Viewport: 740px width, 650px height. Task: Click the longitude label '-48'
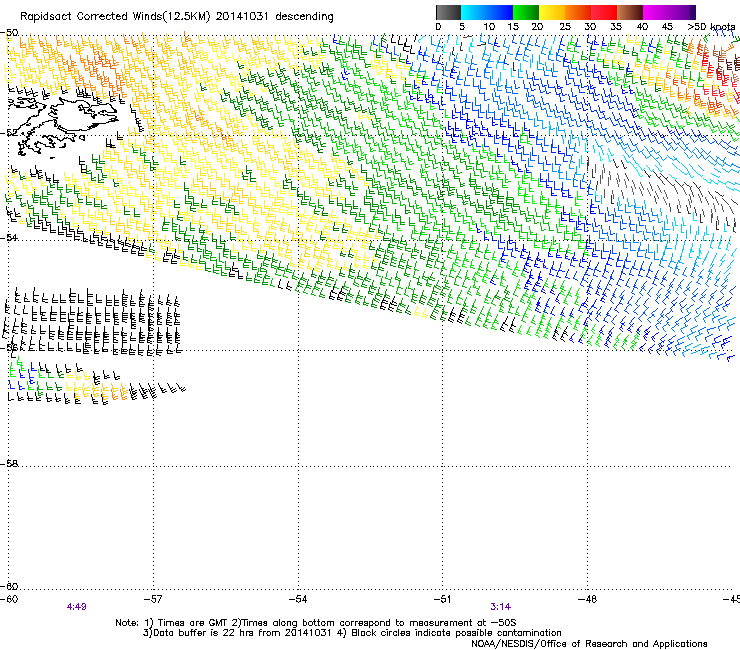point(587,599)
